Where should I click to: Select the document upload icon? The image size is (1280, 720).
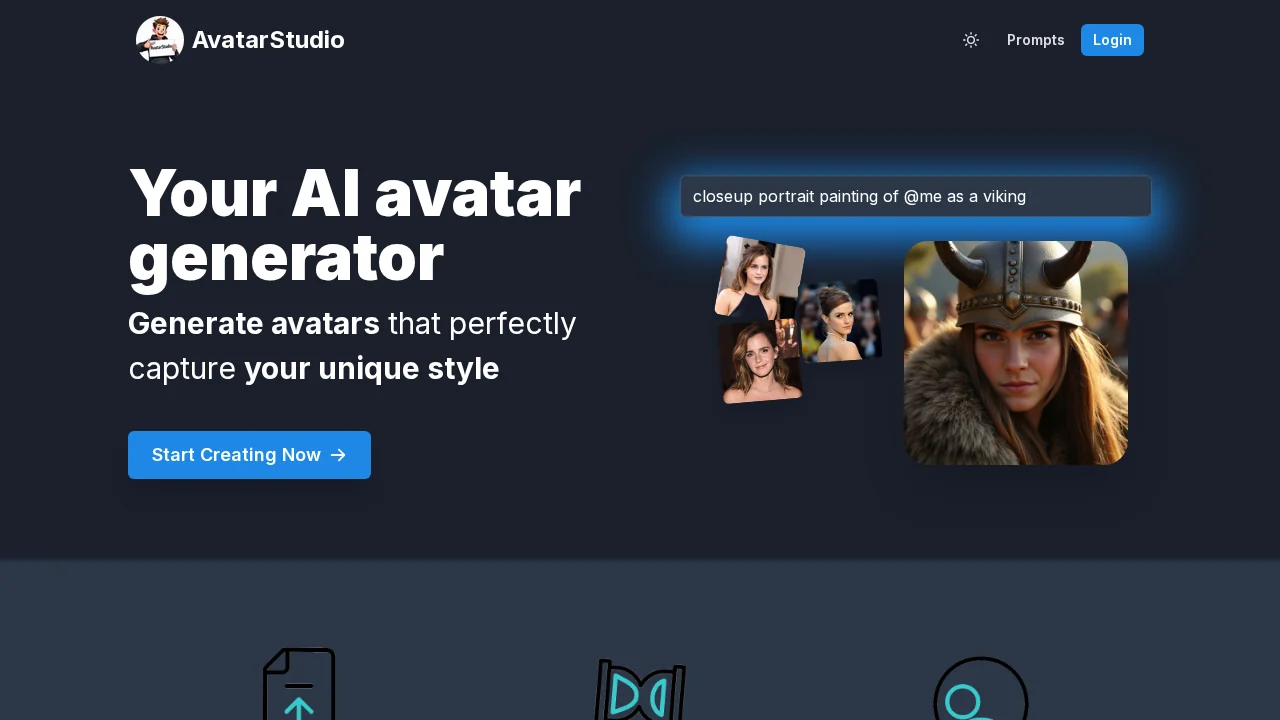pos(299,685)
